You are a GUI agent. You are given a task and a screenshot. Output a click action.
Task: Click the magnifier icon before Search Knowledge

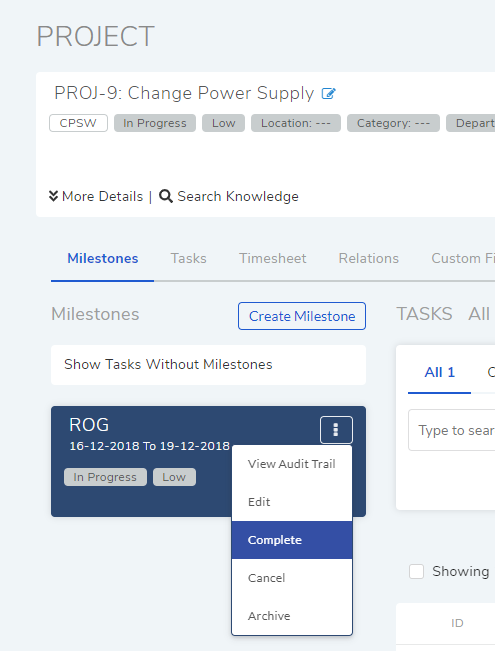(166, 196)
